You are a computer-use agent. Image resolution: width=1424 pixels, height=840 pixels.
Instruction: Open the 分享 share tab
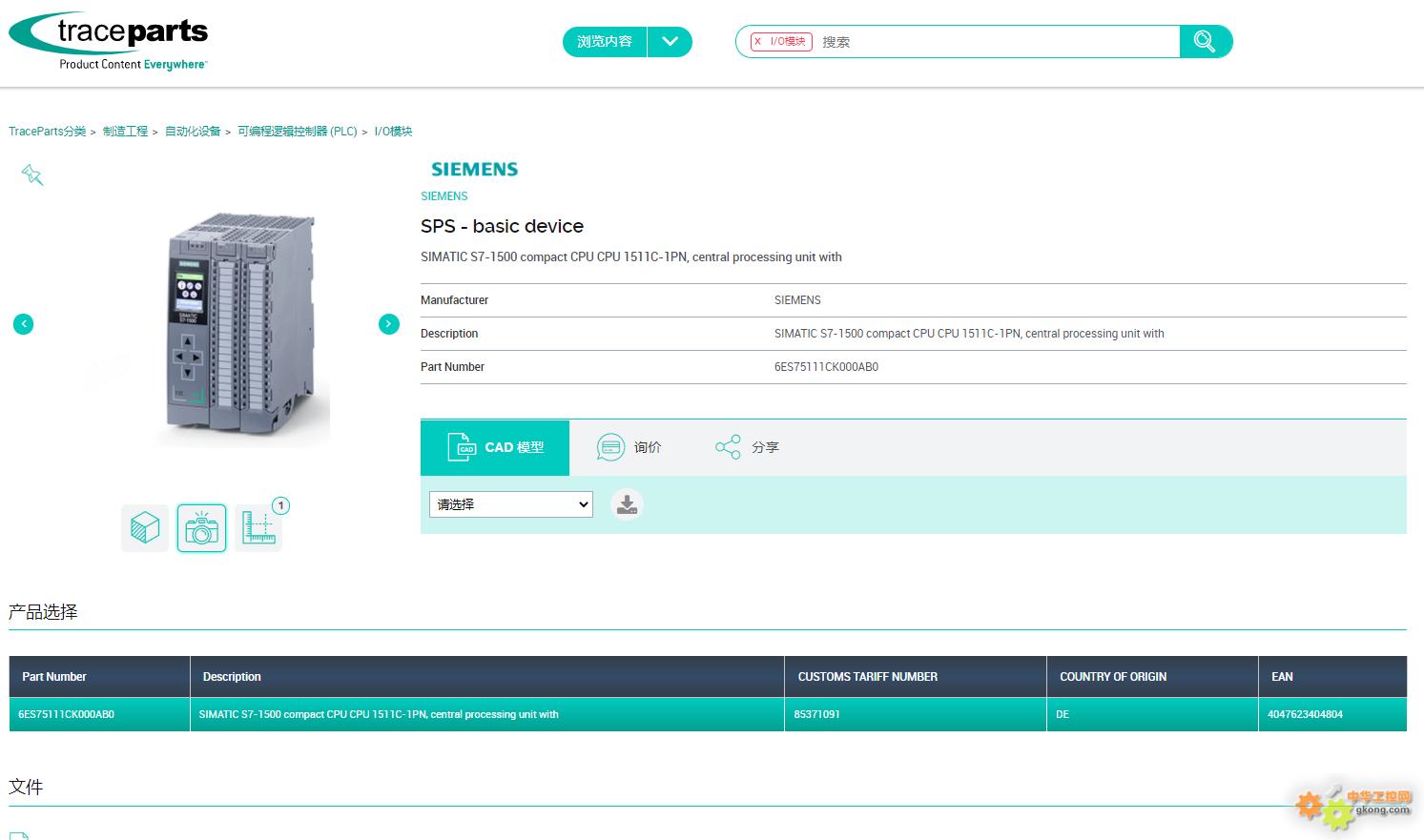(747, 447)
